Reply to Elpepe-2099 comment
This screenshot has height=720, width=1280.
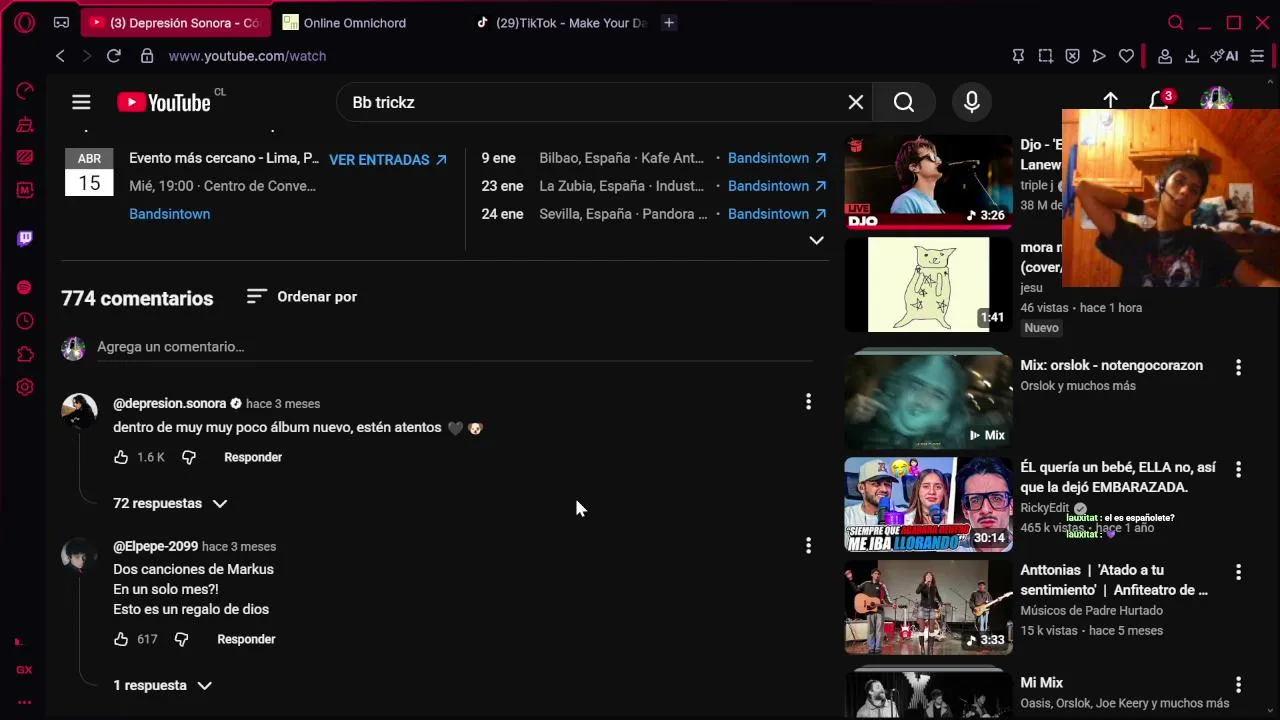pos(246,639)
